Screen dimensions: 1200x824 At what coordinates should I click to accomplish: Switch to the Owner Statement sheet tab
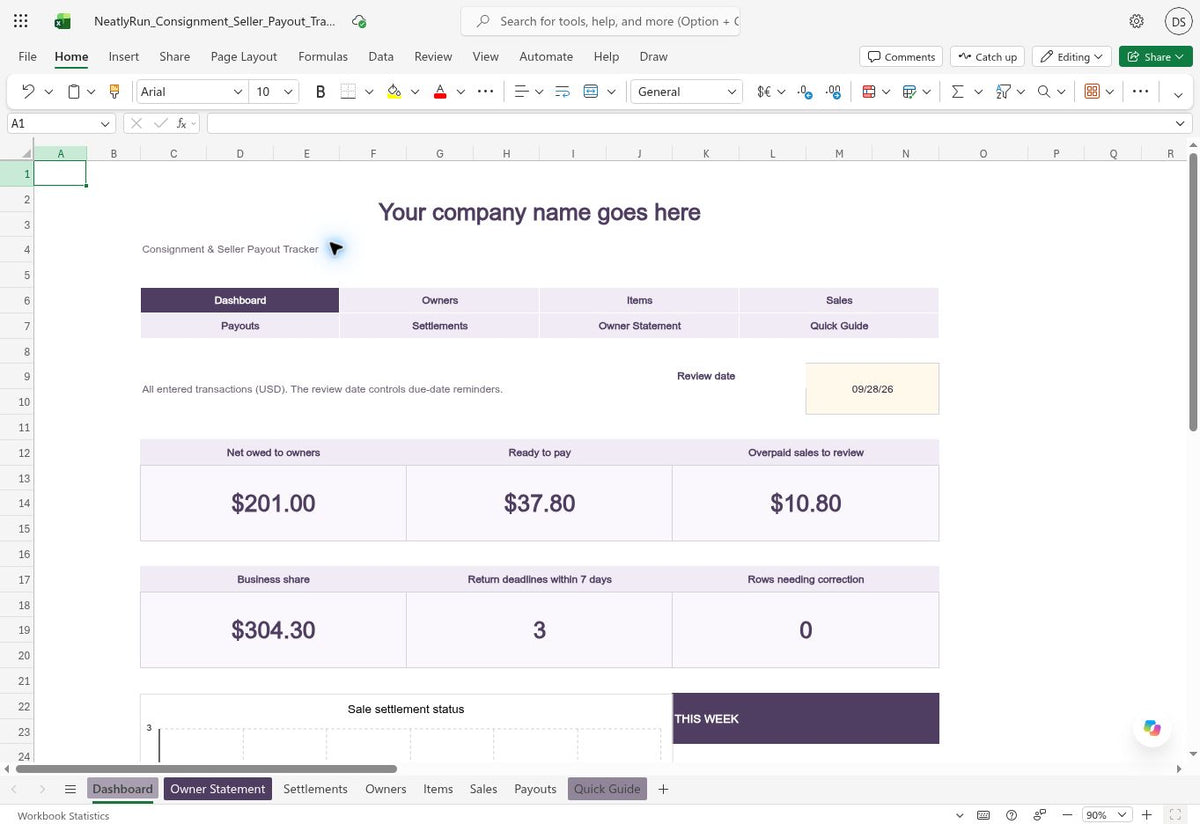point(218,789)
